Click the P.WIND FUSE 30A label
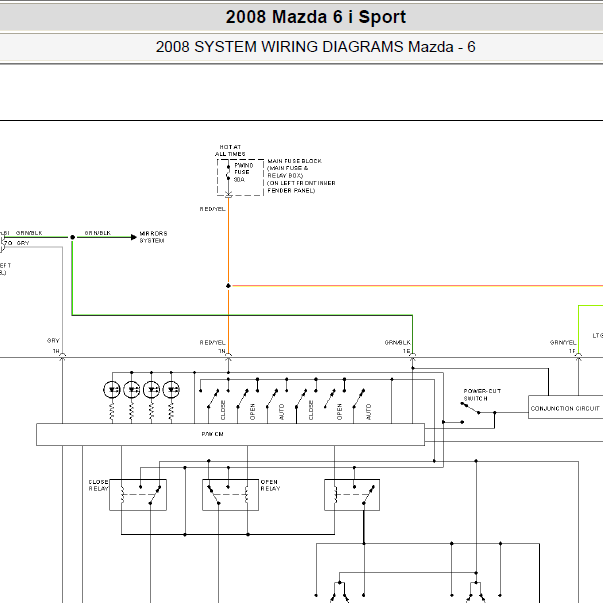 pos(243,172)
